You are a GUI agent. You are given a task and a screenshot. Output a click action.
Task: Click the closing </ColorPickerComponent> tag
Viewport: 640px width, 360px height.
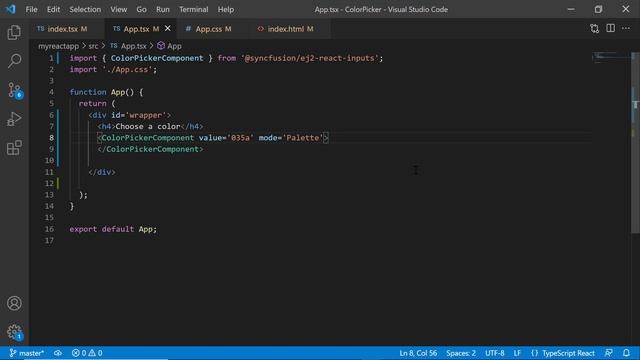[x=150, y=149]
